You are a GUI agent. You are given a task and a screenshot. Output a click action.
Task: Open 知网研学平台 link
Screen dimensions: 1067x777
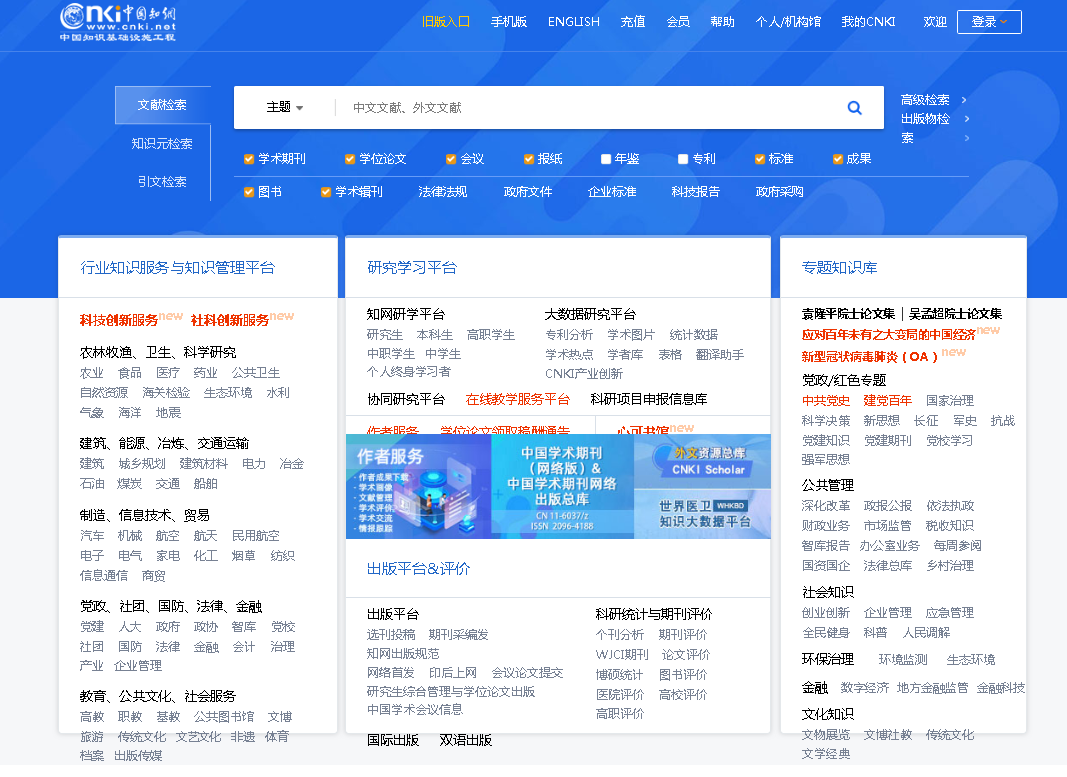pyautogui.click(x=406, y=314)
